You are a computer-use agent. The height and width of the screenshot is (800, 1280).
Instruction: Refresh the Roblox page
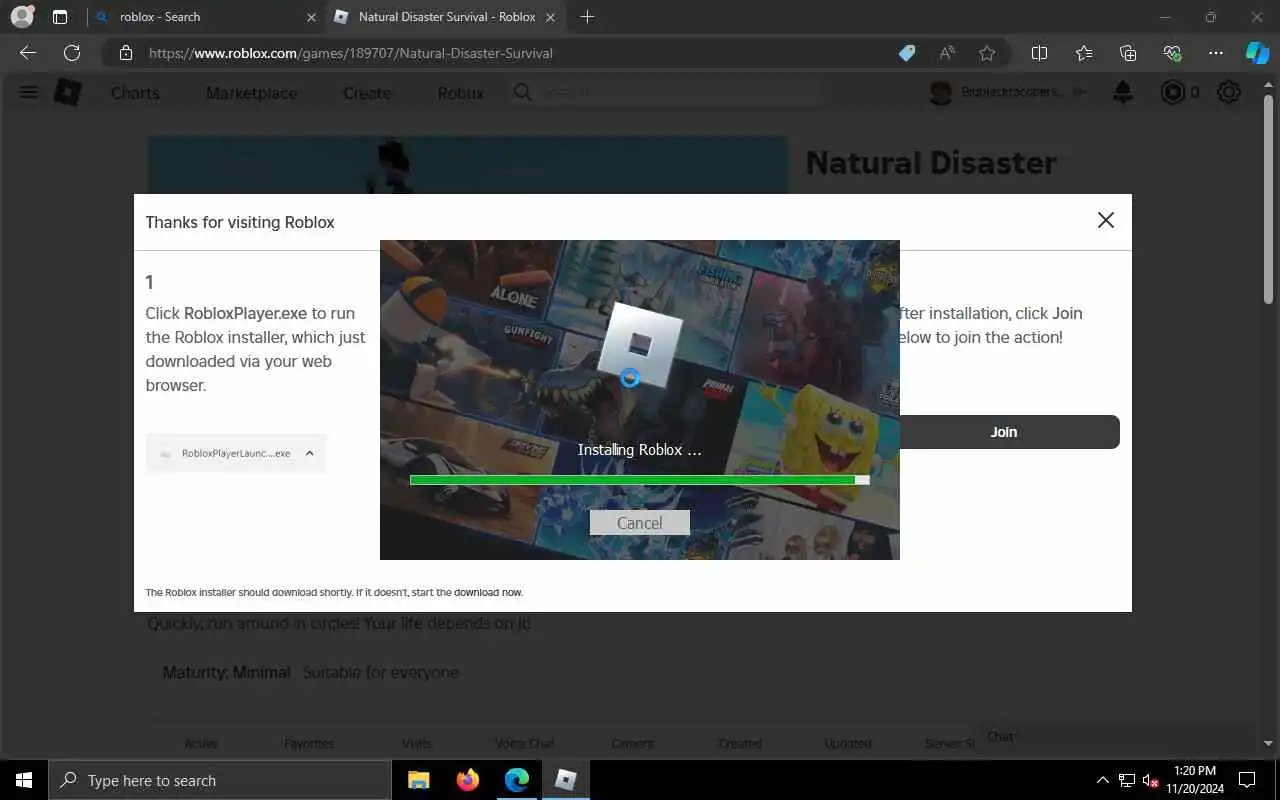point(72,53)
